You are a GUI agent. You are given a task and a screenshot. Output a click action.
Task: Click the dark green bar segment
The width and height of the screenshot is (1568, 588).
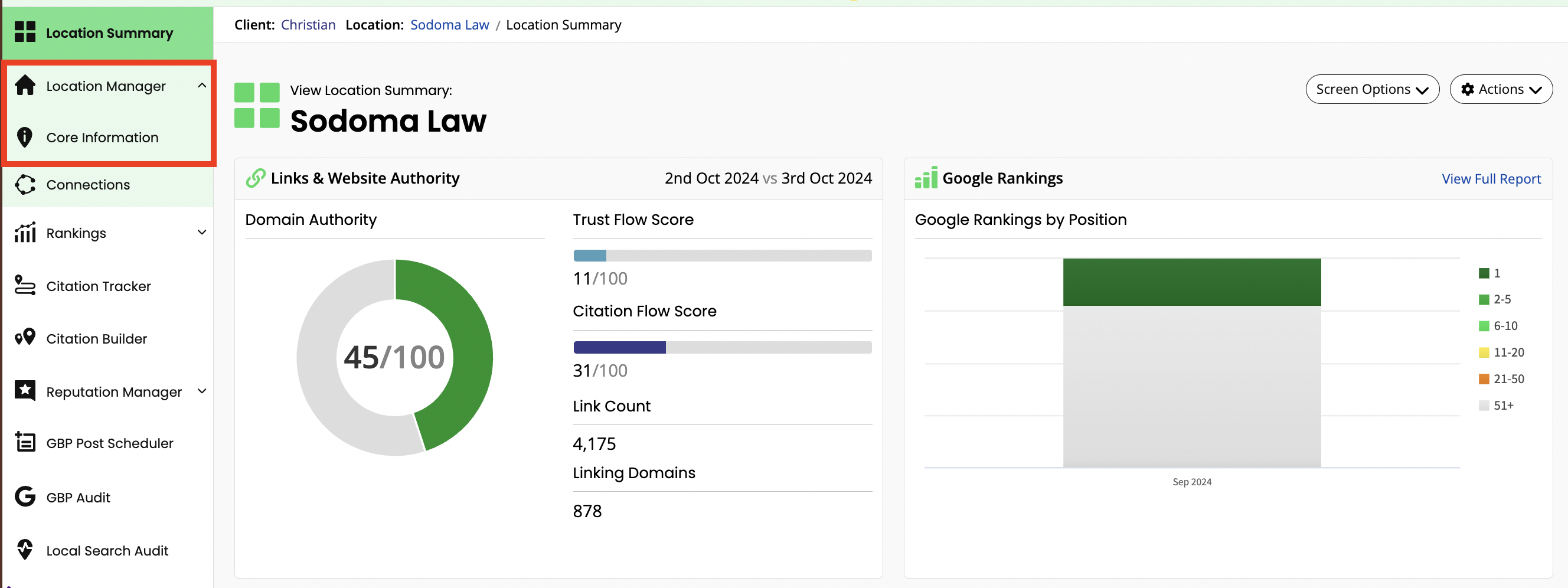click(x=1192, y=282)
